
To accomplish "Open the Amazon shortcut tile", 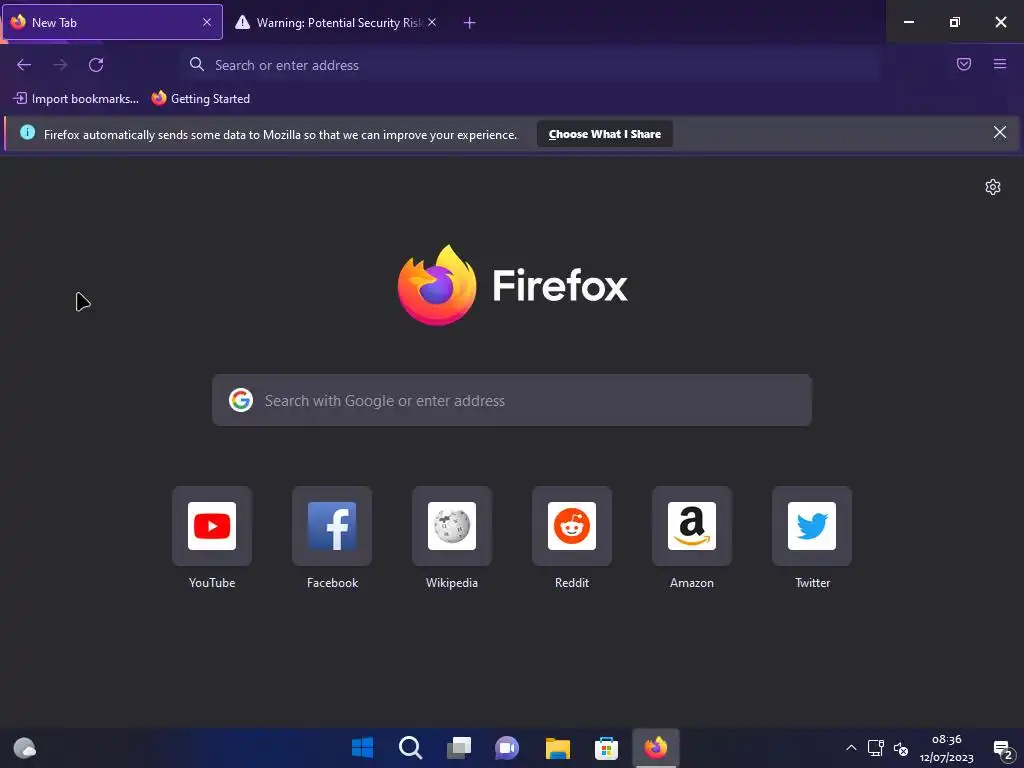I will (x=692, y=526).
